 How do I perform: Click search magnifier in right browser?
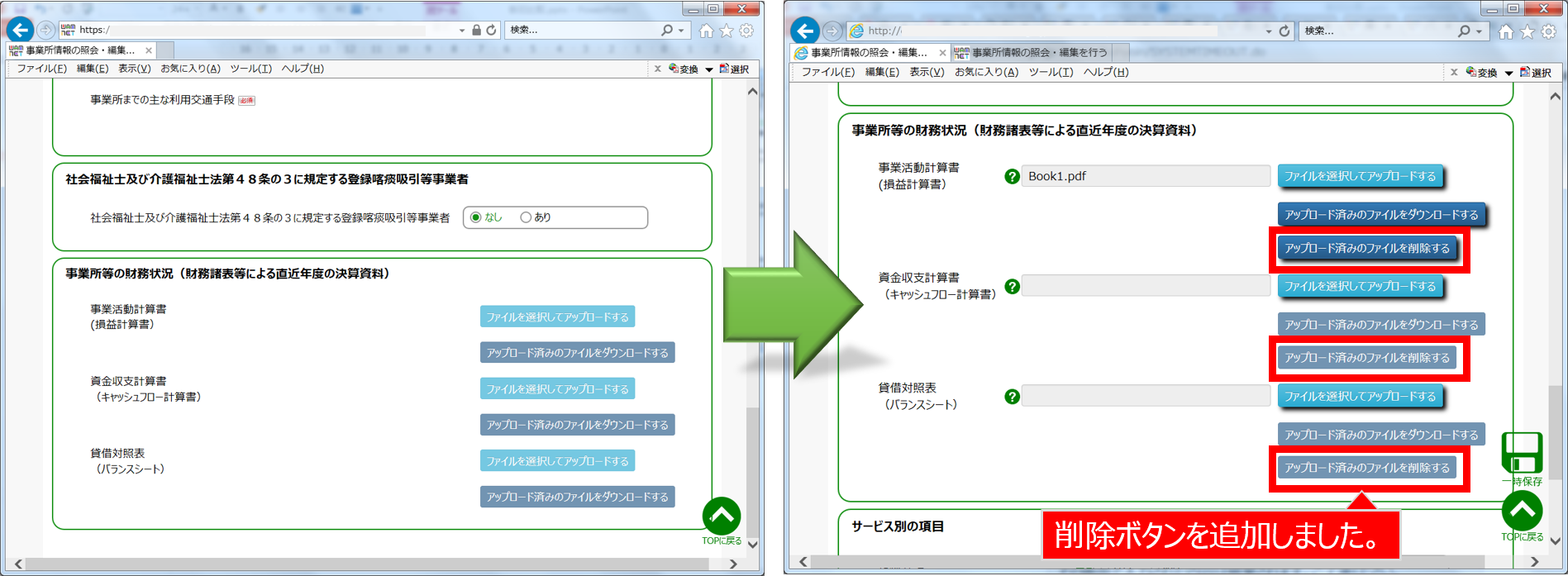[1464, 31]
